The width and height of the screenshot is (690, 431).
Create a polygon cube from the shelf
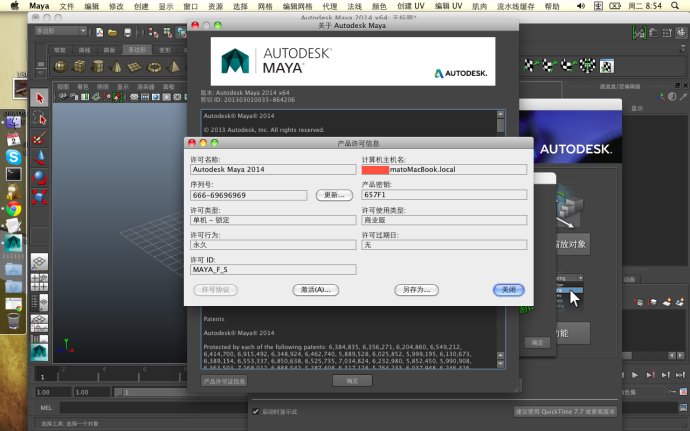(79, 67)
